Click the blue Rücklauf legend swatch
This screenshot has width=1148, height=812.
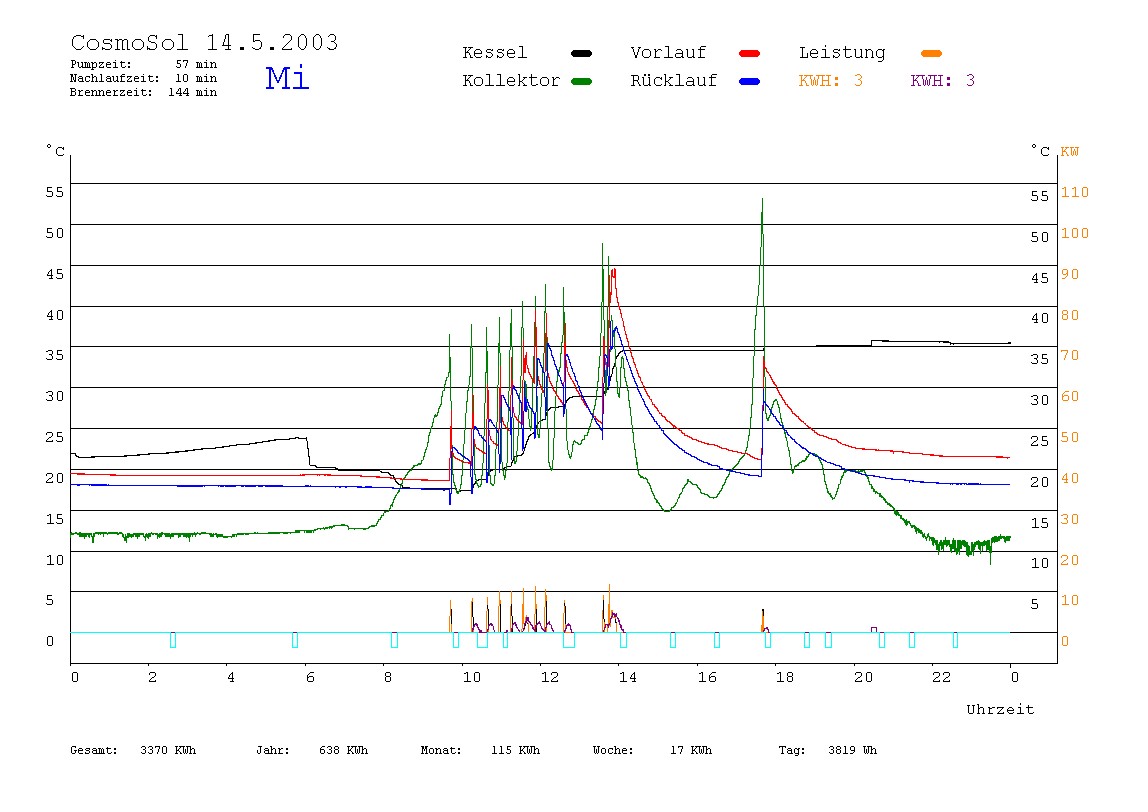point(750,81)
